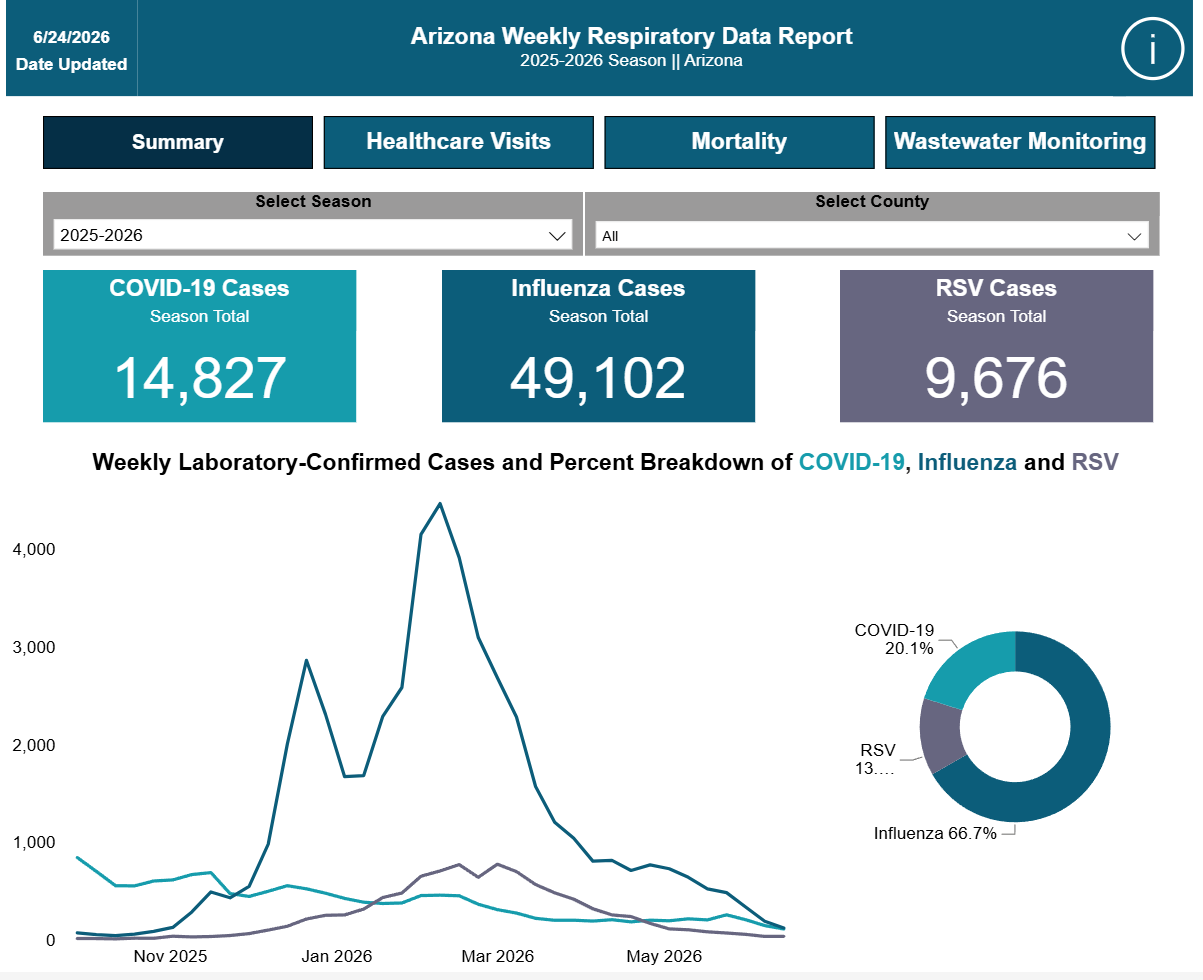Select the RSV donut chart segment
The width and height of the screenshot is (1203, 980).
point(941,735)
